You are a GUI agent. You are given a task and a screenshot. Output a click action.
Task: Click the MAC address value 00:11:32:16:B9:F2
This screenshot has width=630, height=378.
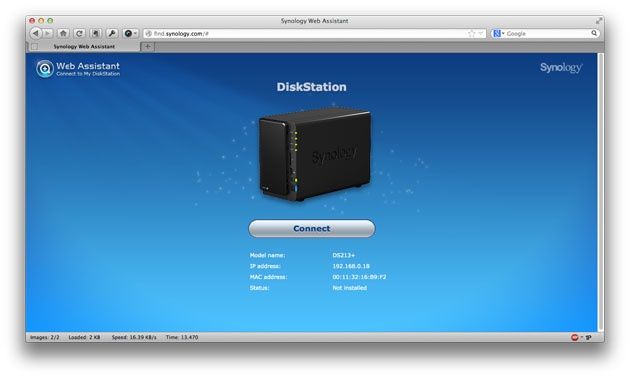pyautogui.click(x=359, y=277)
